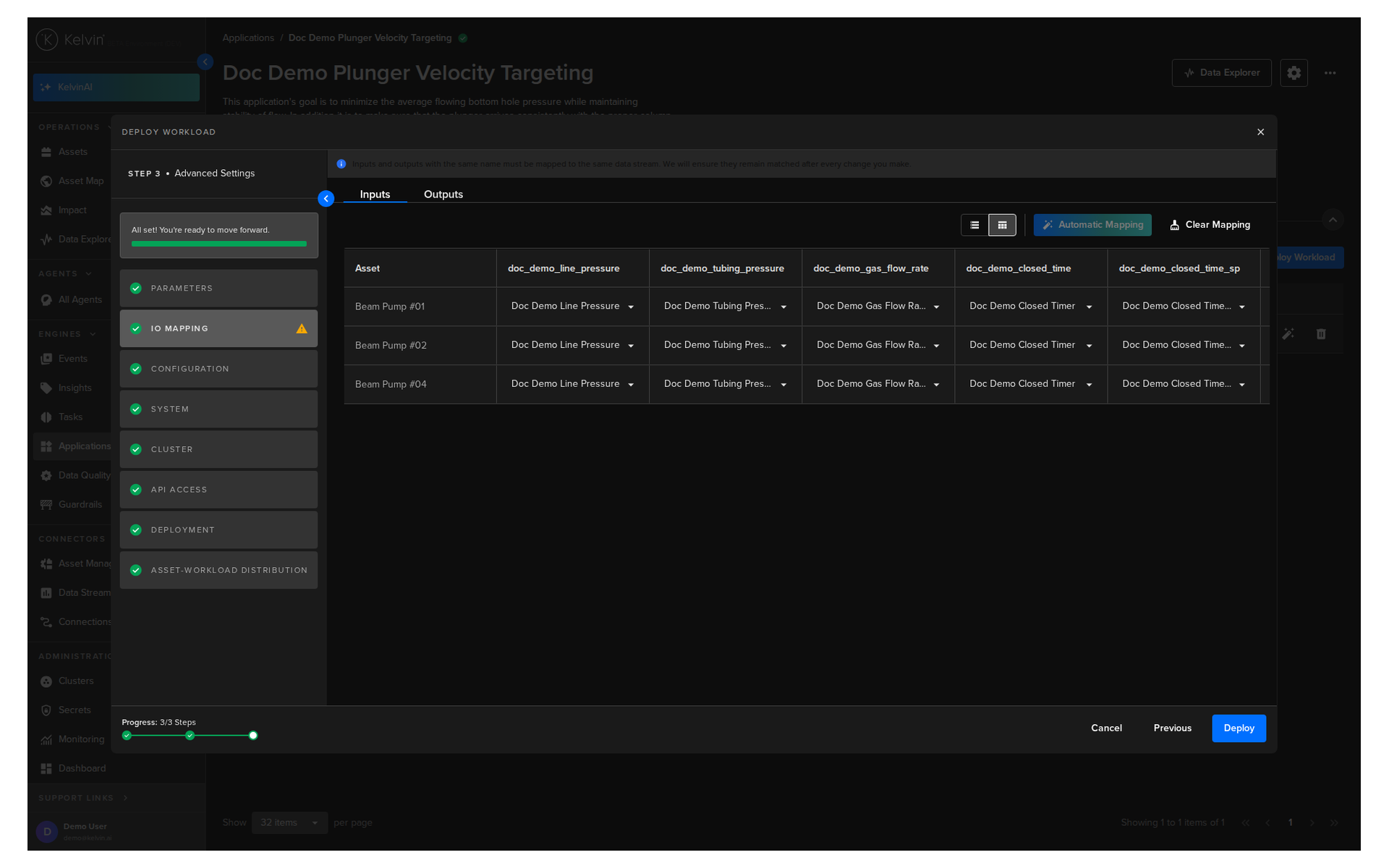Open Monitoring in the sidebar

[72, 739]
